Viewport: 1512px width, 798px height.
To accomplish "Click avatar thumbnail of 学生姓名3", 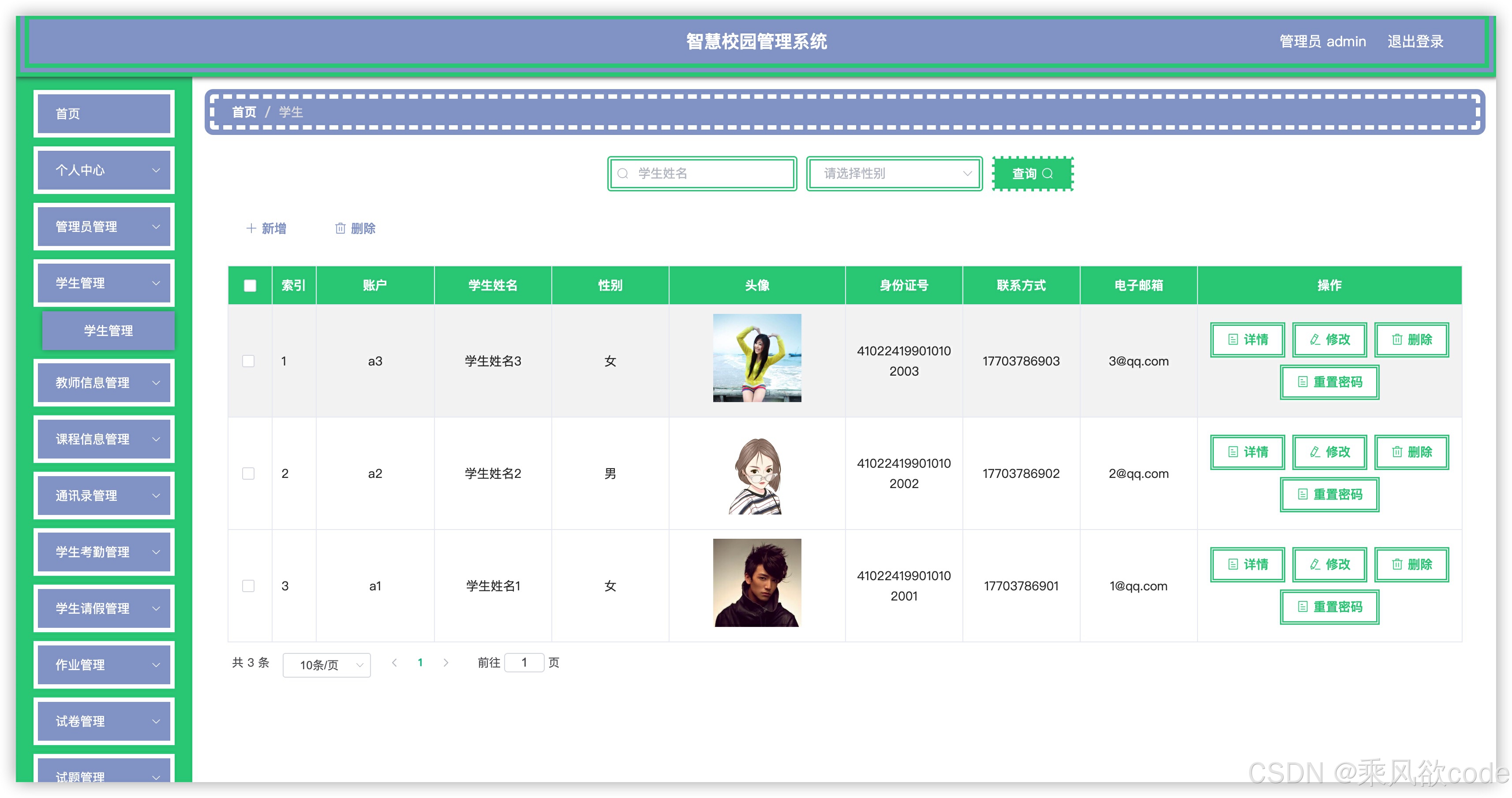I will click(756, 358).
